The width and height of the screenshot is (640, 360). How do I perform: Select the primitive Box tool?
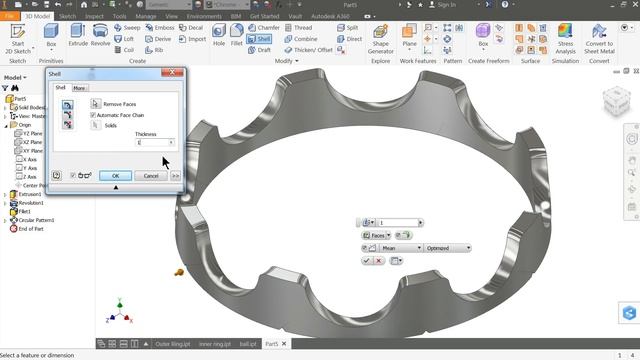(51, 37)
